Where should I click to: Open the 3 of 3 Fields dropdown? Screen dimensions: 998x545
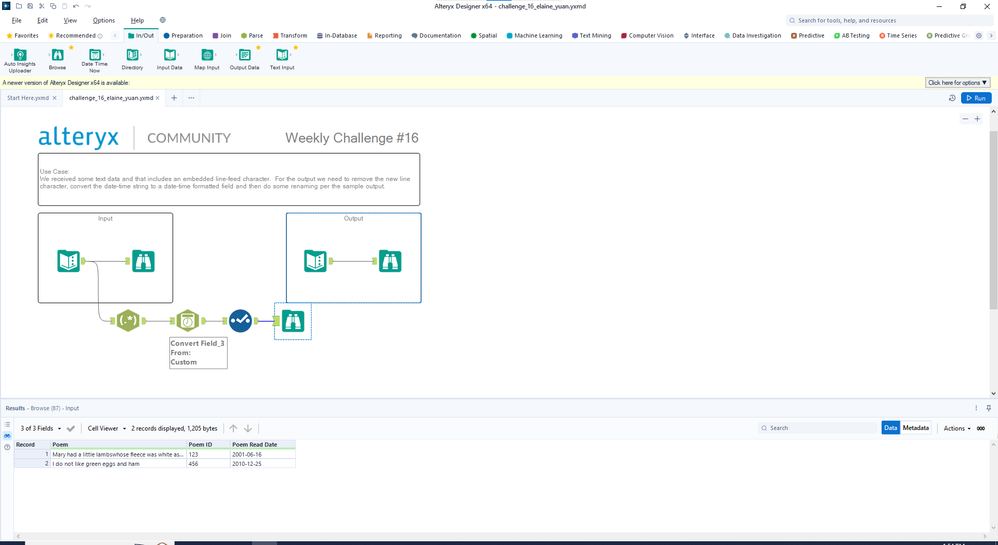pyautogui.click(x=41, y=428)
